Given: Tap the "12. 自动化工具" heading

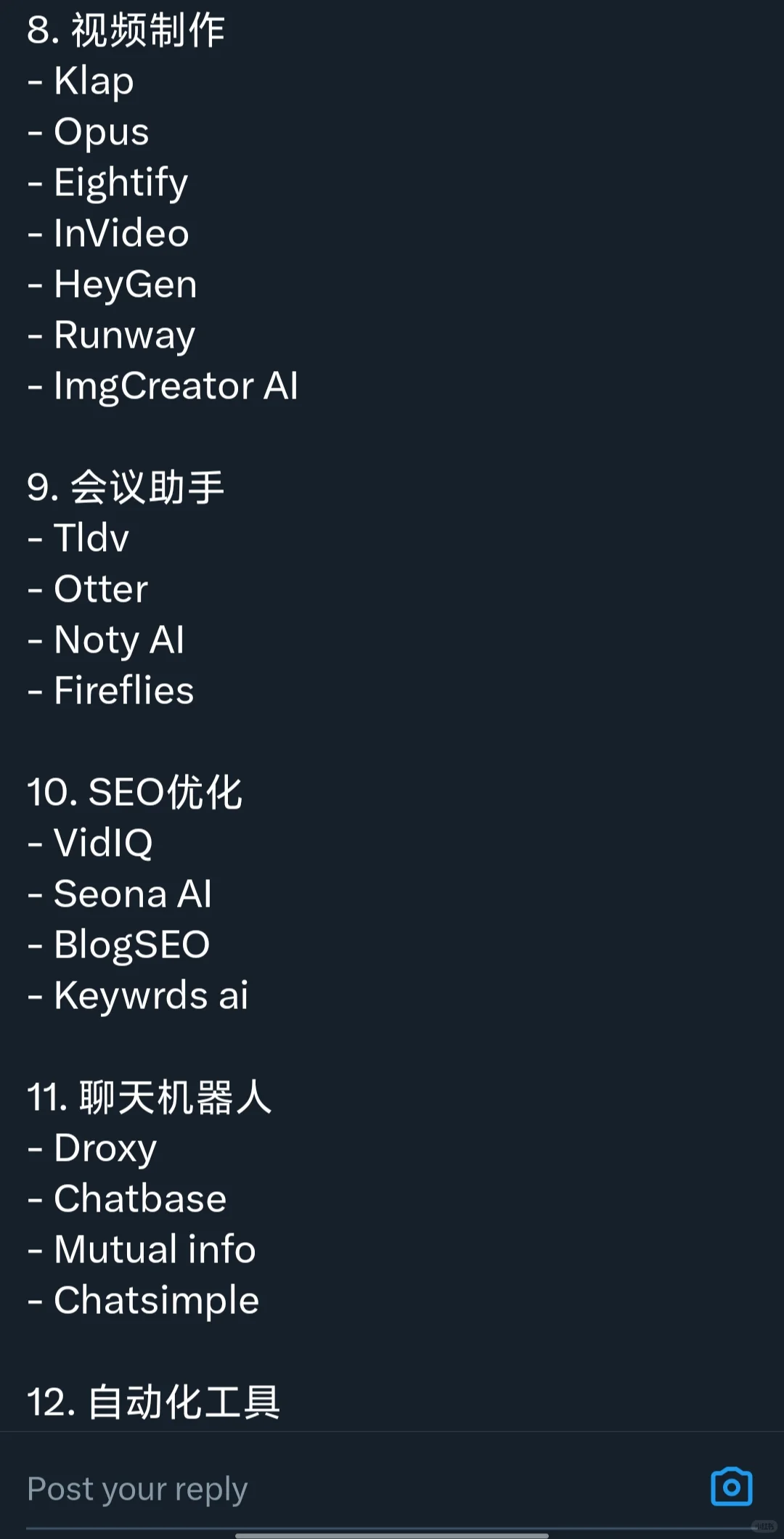Looking at the screenshot, I should (x=153, y=1402).
